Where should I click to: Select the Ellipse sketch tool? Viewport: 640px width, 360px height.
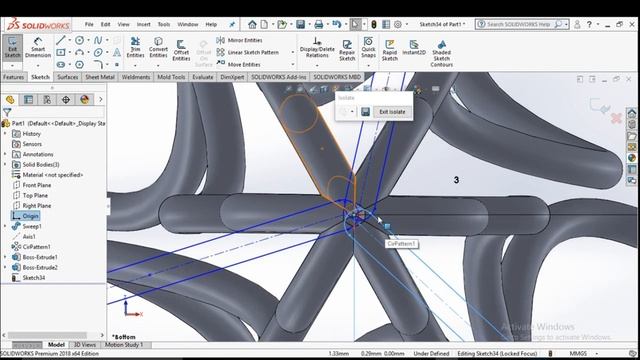coord(98,52)
